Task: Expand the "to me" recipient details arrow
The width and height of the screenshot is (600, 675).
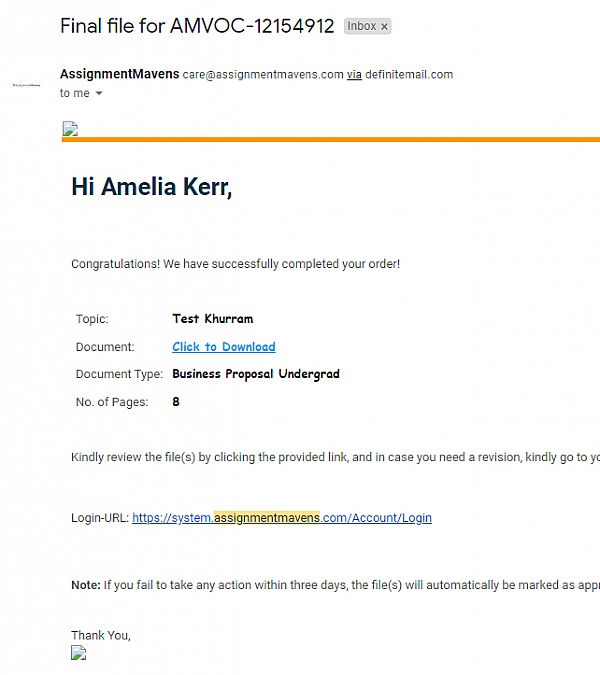Action: (x=99, y=93)
